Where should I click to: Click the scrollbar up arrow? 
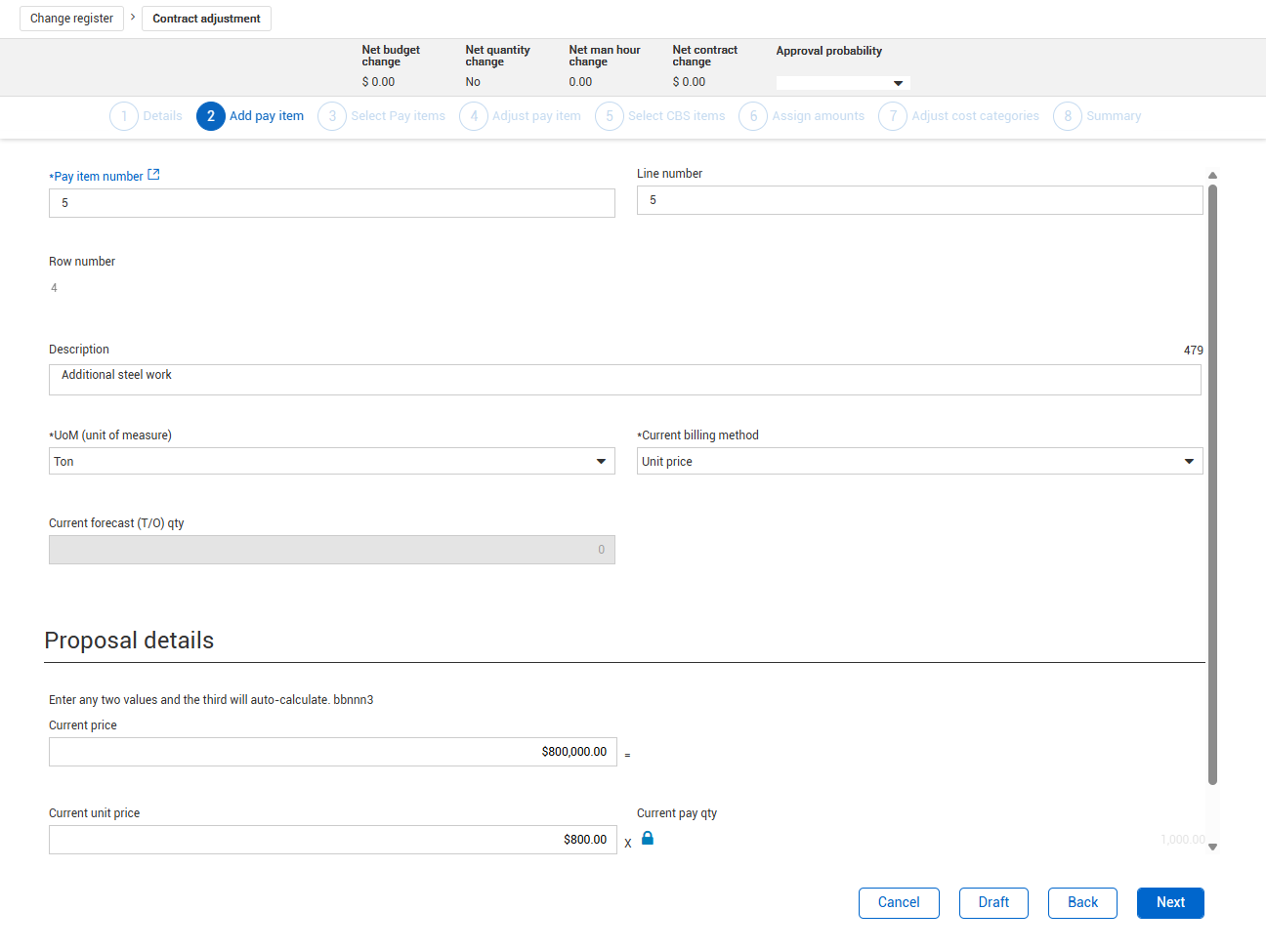click(1212, 176)
